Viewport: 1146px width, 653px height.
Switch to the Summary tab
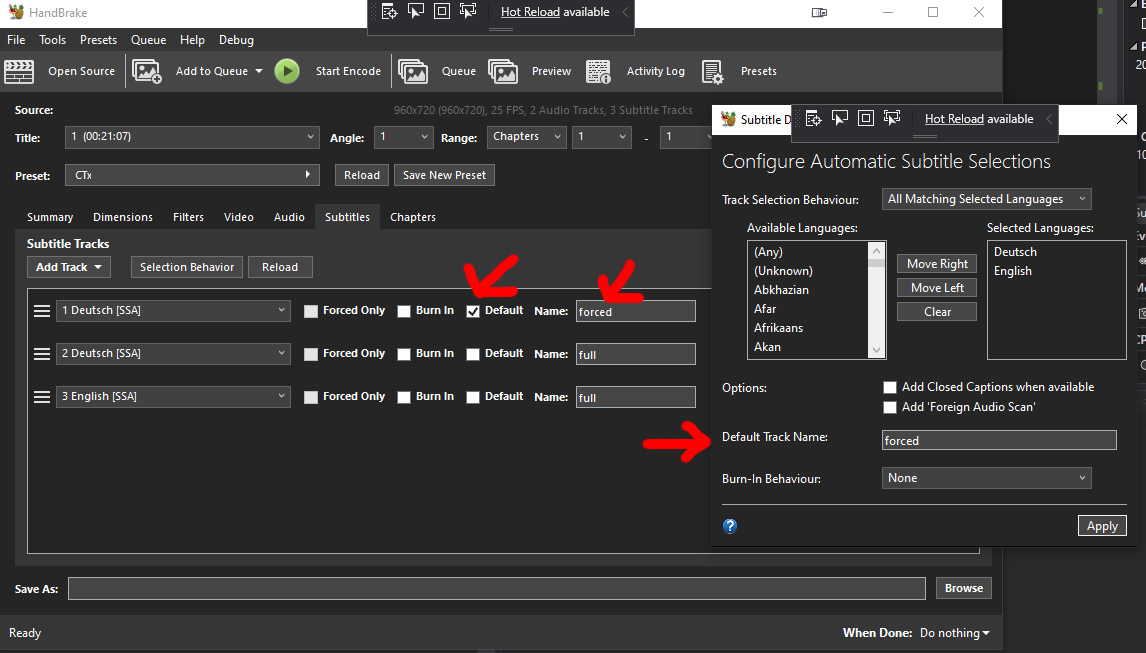point(50,217)
